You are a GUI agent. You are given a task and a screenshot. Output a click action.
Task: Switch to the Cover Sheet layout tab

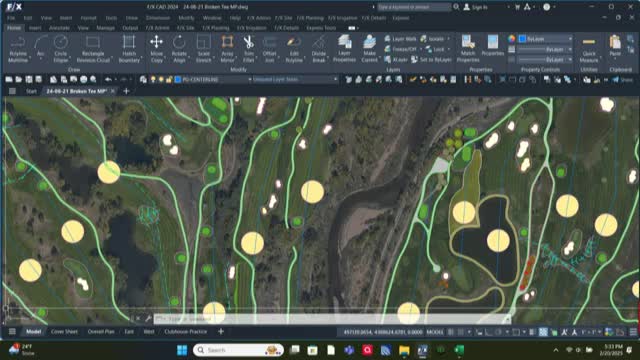(x=64, y=332)
